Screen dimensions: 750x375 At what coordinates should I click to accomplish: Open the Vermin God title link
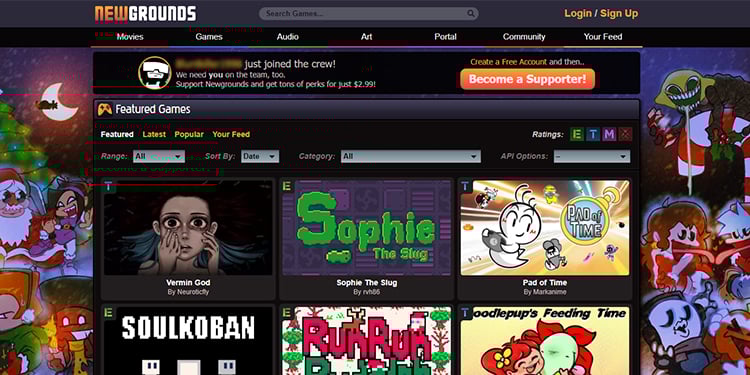(x=188, y=283)
